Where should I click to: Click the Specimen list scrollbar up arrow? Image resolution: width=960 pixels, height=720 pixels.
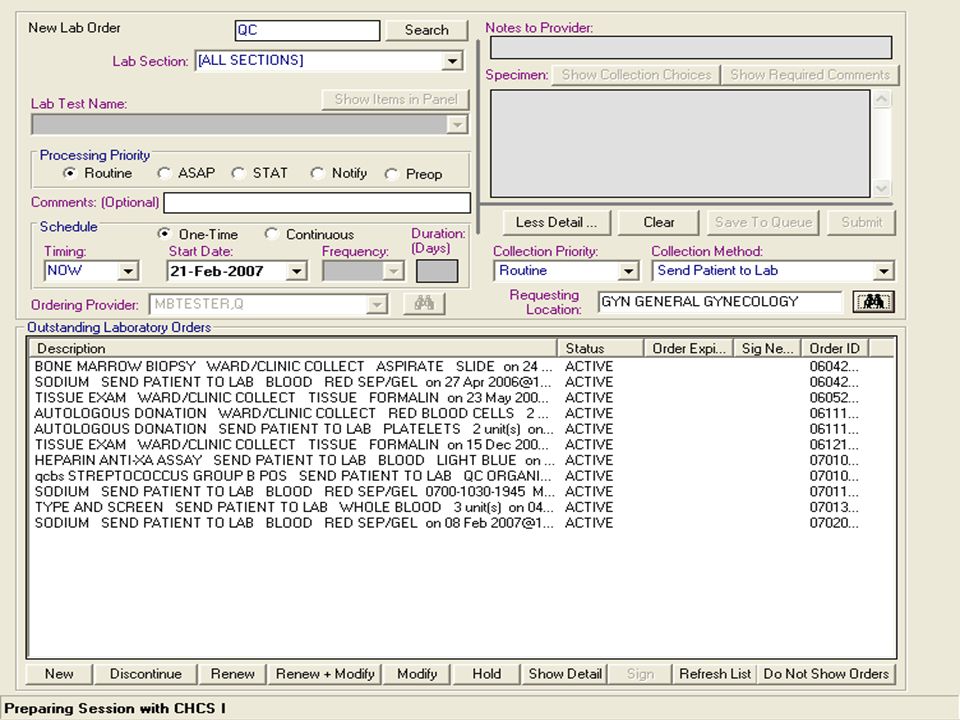pos(881,100)
